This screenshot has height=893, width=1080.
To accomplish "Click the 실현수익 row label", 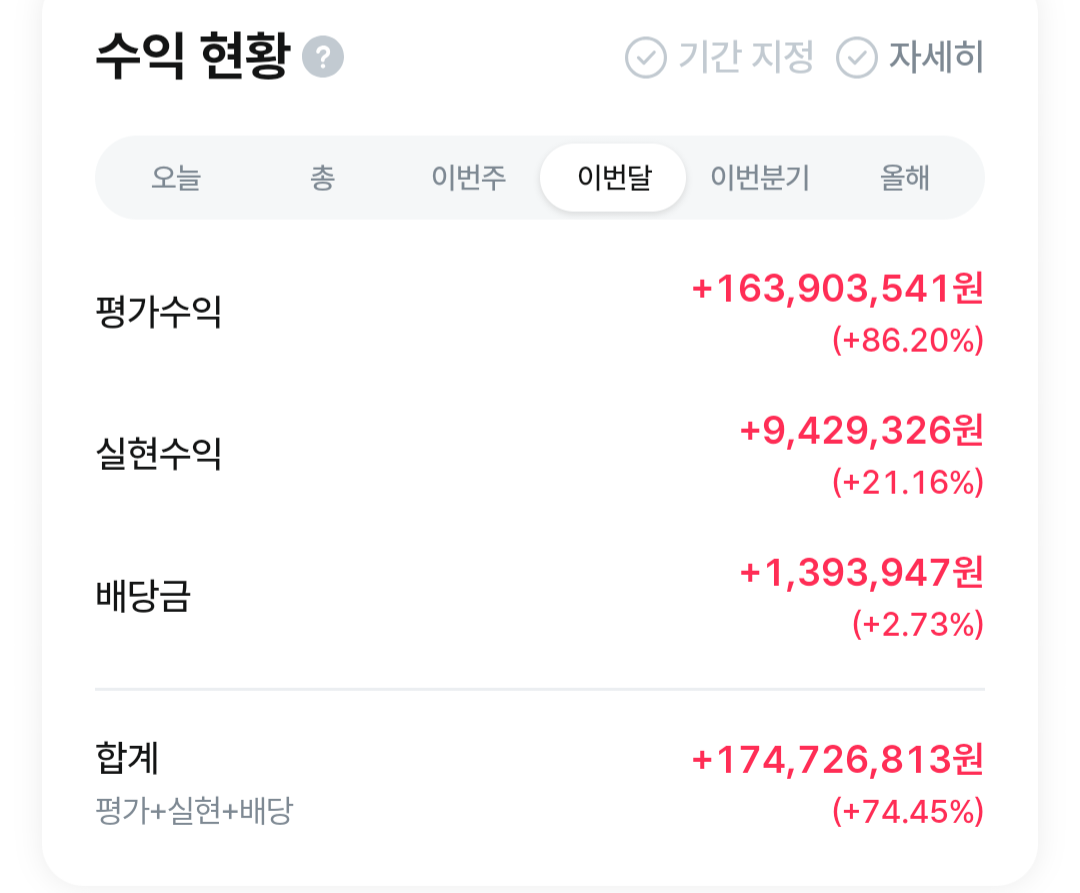I will click(158, 454).
